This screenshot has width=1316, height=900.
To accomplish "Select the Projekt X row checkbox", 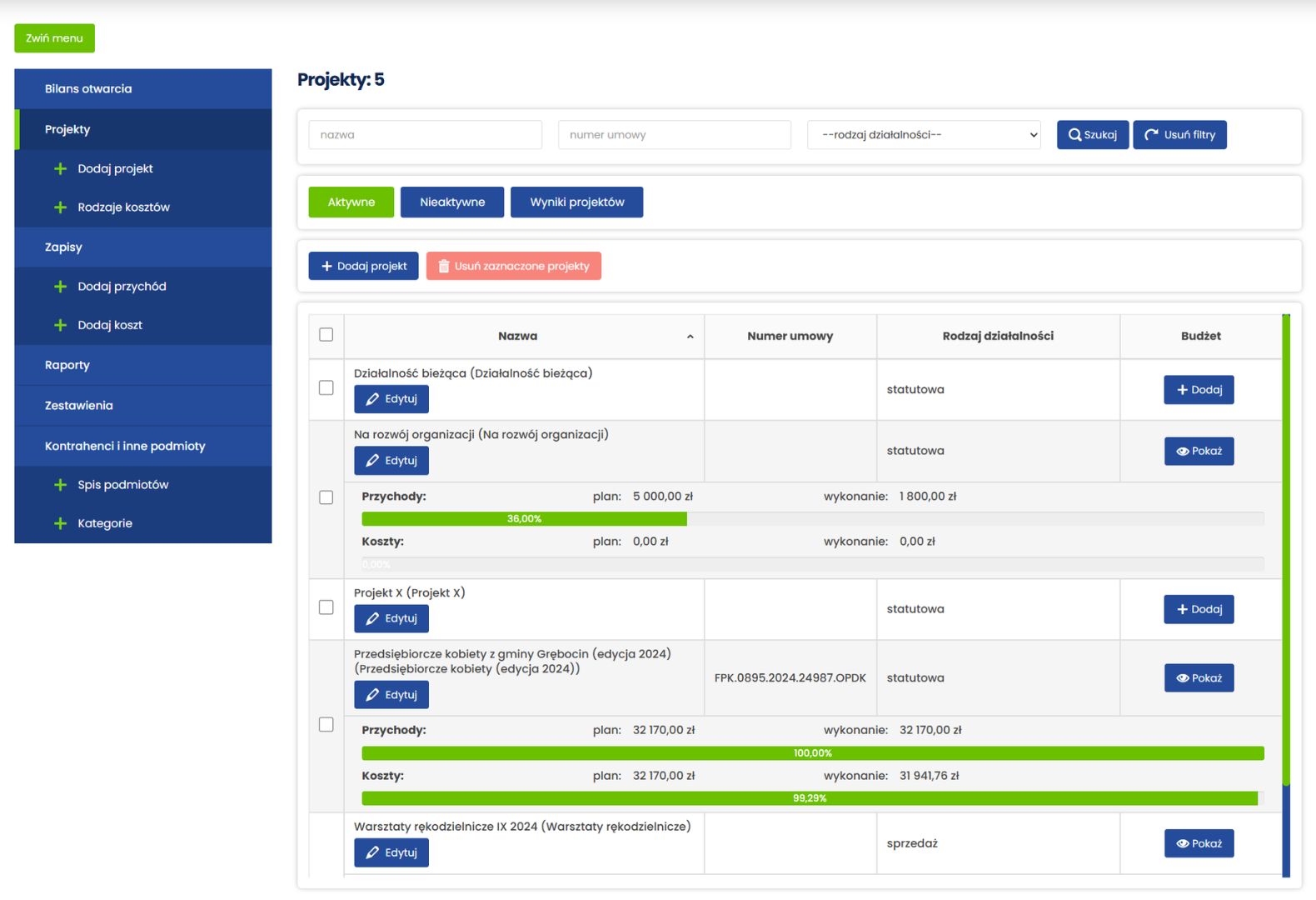I will tap(327, 607).
